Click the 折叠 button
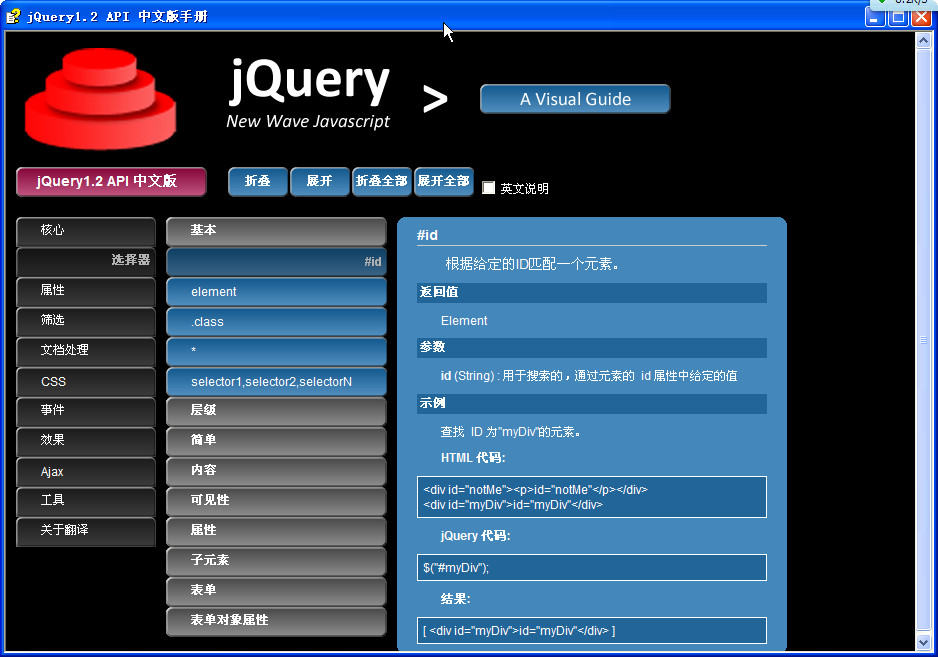Viewport: 938px width, 657px height. tap(258, 181)
